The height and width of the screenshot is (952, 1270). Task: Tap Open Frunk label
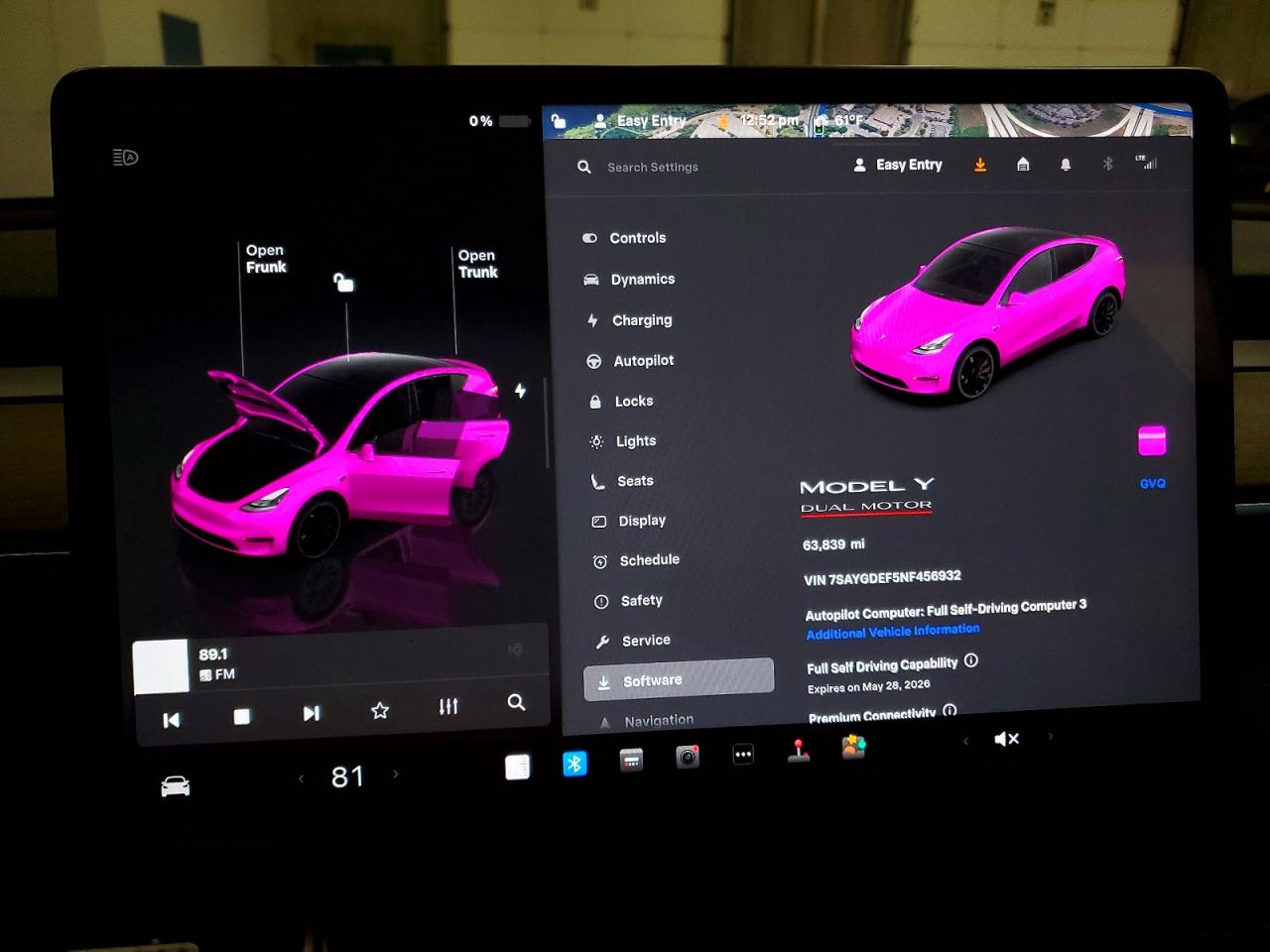tap(266, 259)
